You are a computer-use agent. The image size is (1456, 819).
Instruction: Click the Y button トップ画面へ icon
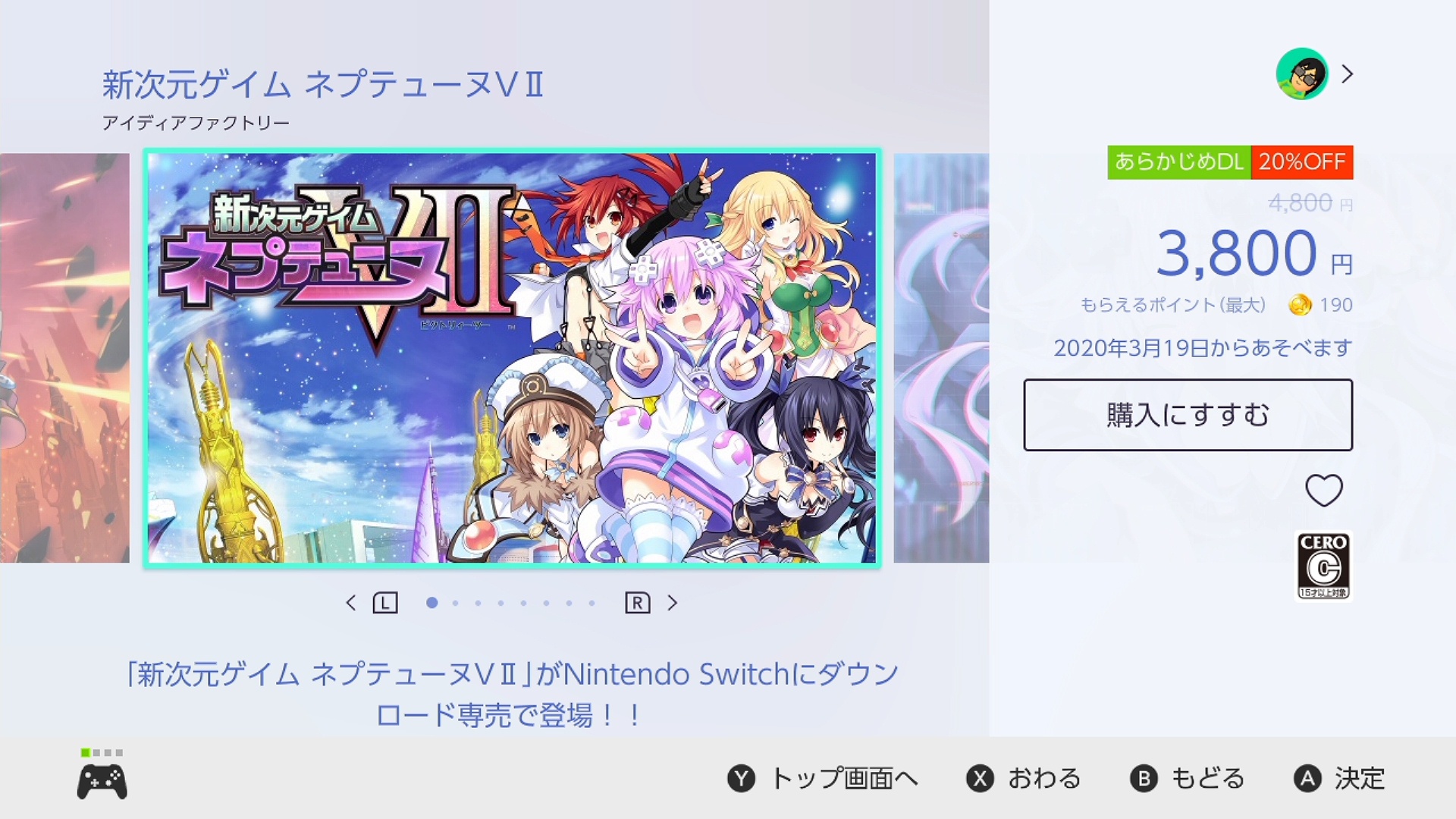[x=741, y=779]
